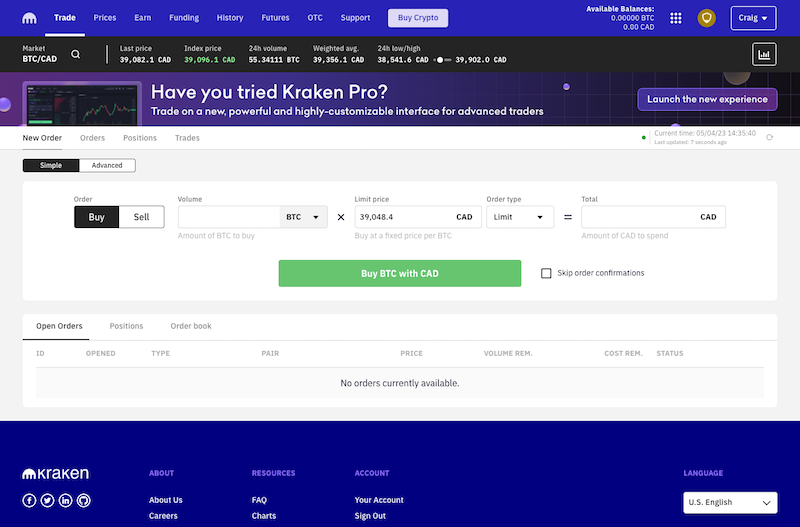
Task: Open the Limit order type dropdown
Action: click(520, 217)
